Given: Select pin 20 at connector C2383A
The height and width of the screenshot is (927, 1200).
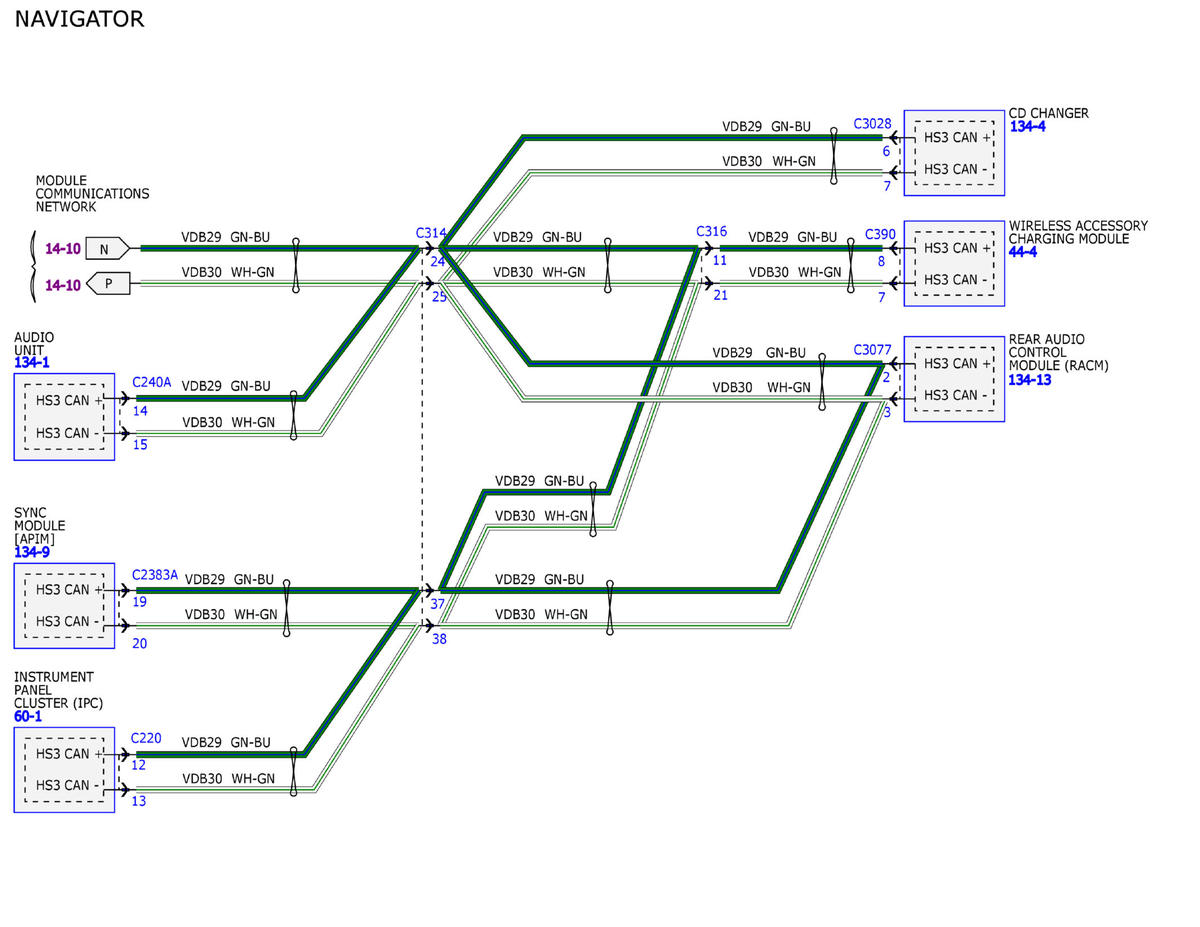Looking at the screenshot, I should coord(140,643).
